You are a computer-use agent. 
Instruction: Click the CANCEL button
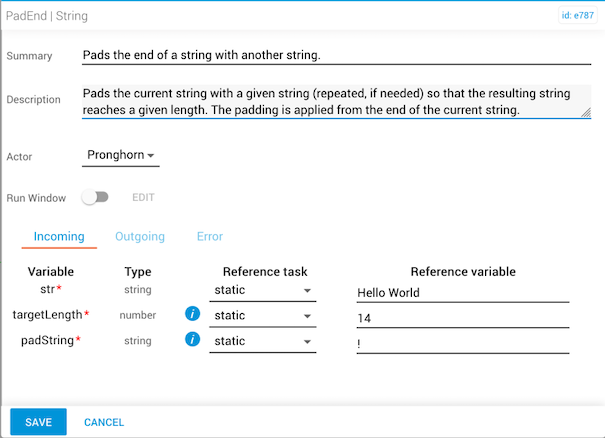coord(104,422)
